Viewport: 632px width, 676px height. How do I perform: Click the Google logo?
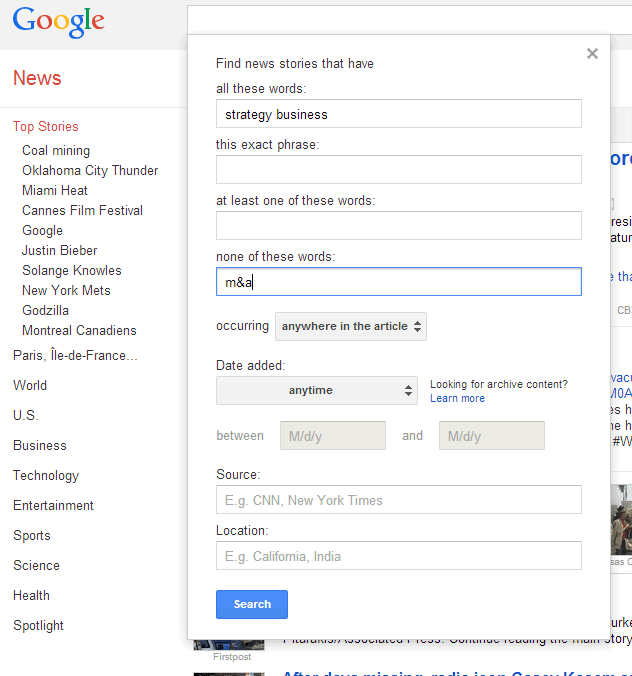pos(59,22)
